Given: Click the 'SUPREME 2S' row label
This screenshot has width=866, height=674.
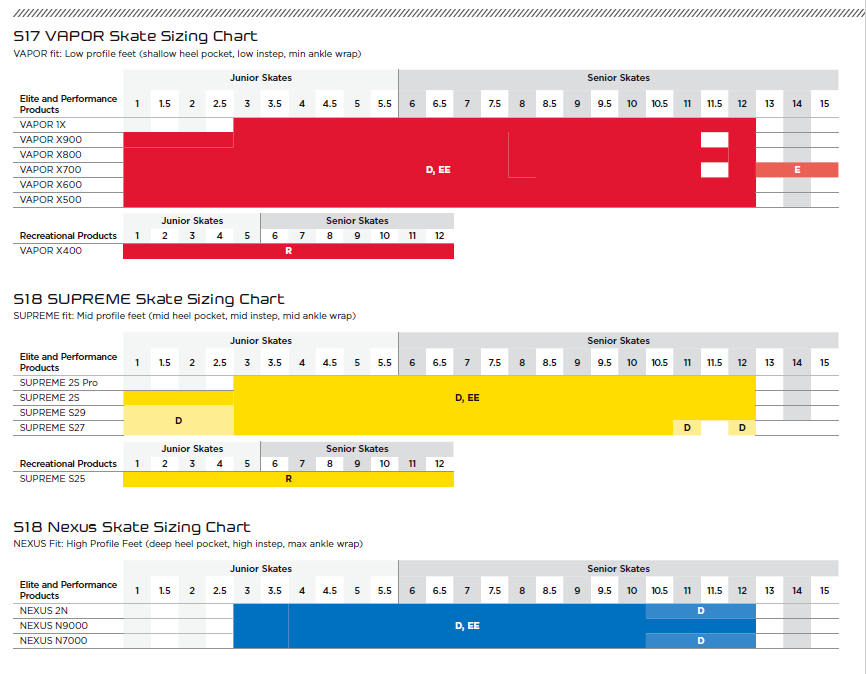Looking at the screenshot, I should click(x=50, y=398).
